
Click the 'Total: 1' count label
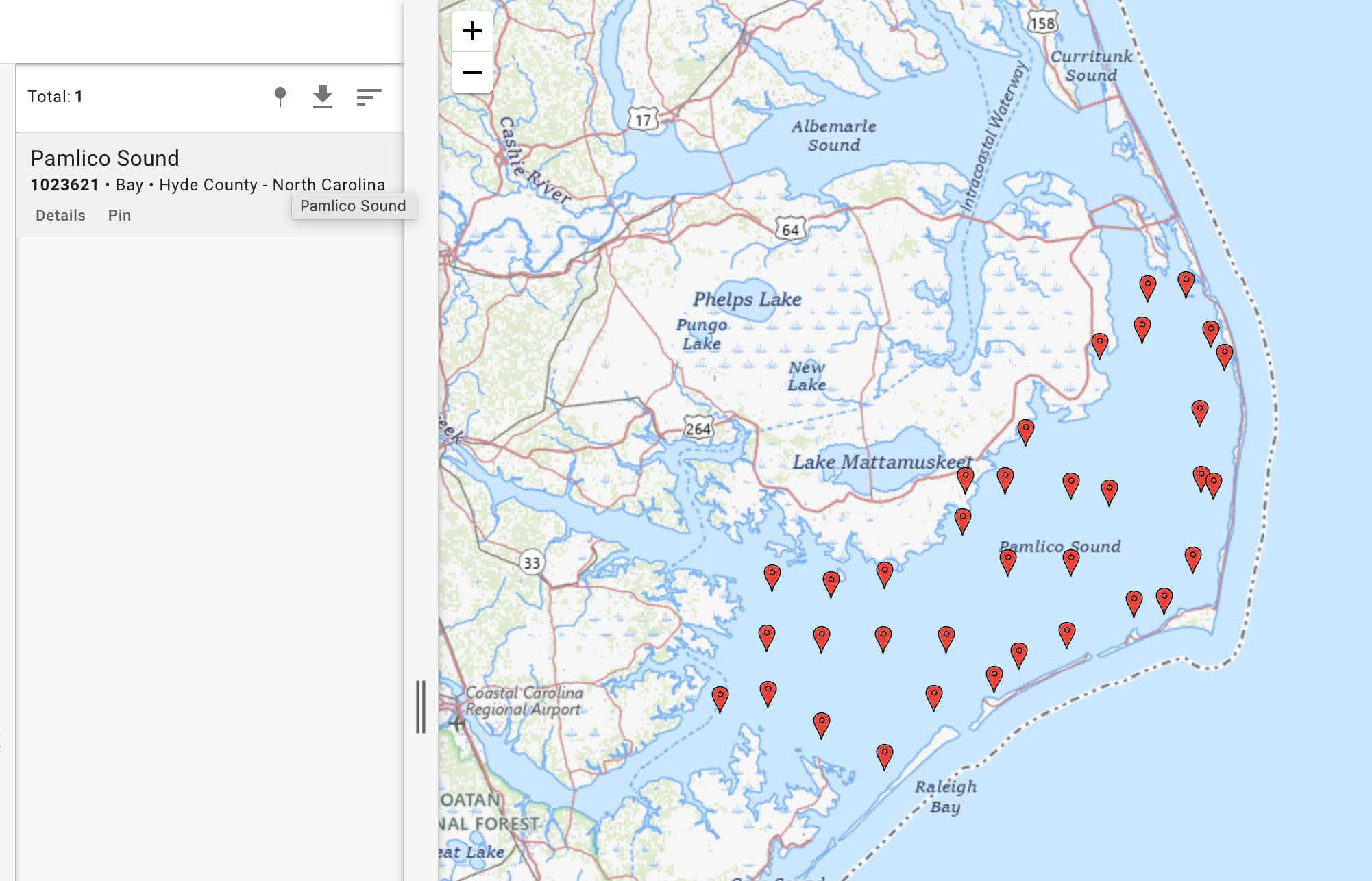click(x=55, y=97)
